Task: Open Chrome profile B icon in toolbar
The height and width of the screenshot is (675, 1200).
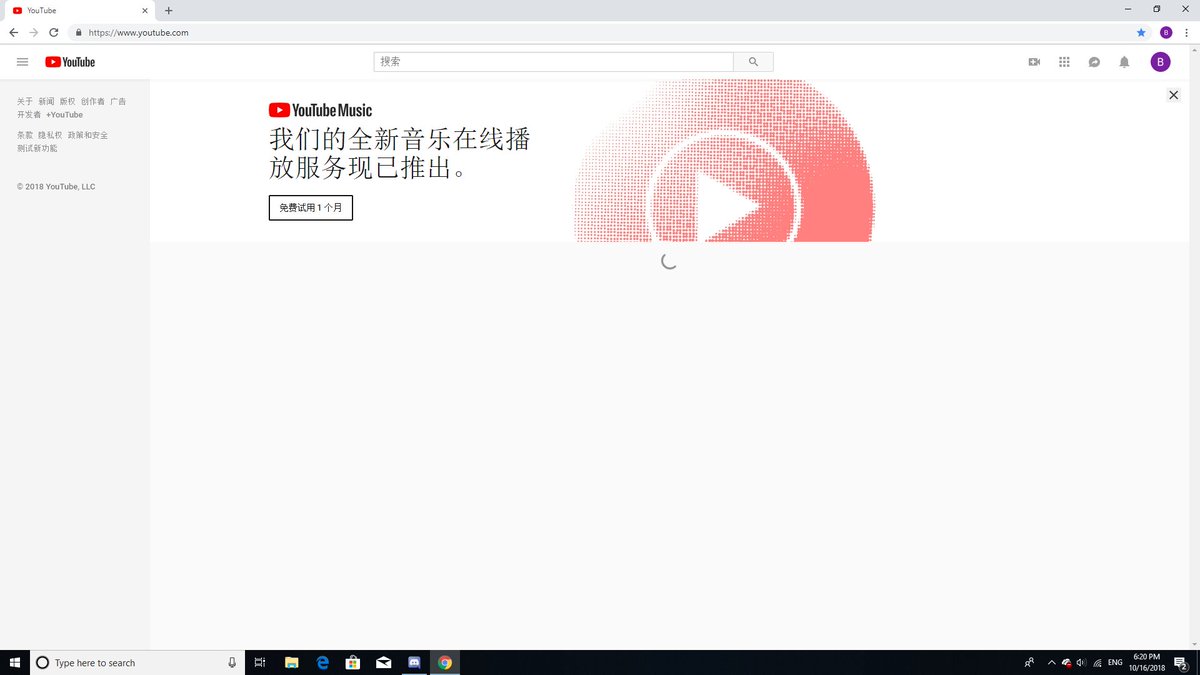Action: (1166, 32)
